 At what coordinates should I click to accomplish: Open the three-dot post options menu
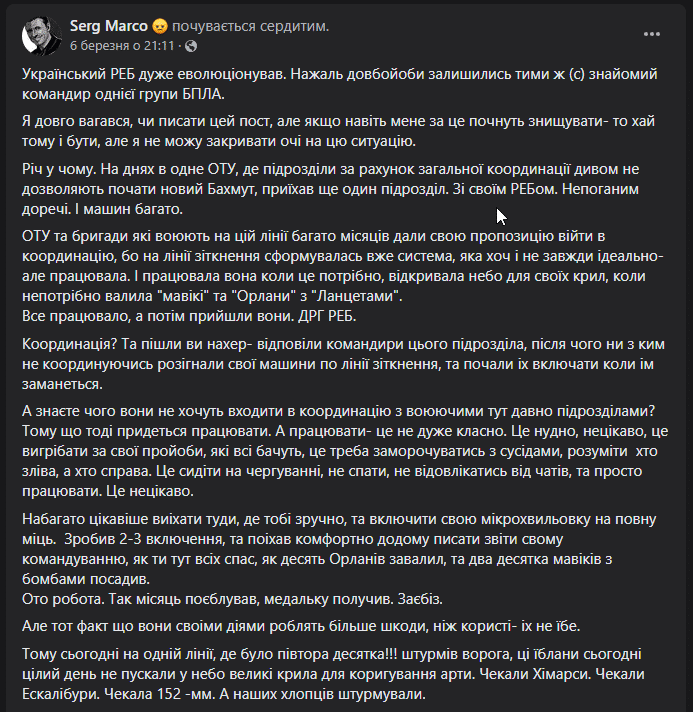651,35
